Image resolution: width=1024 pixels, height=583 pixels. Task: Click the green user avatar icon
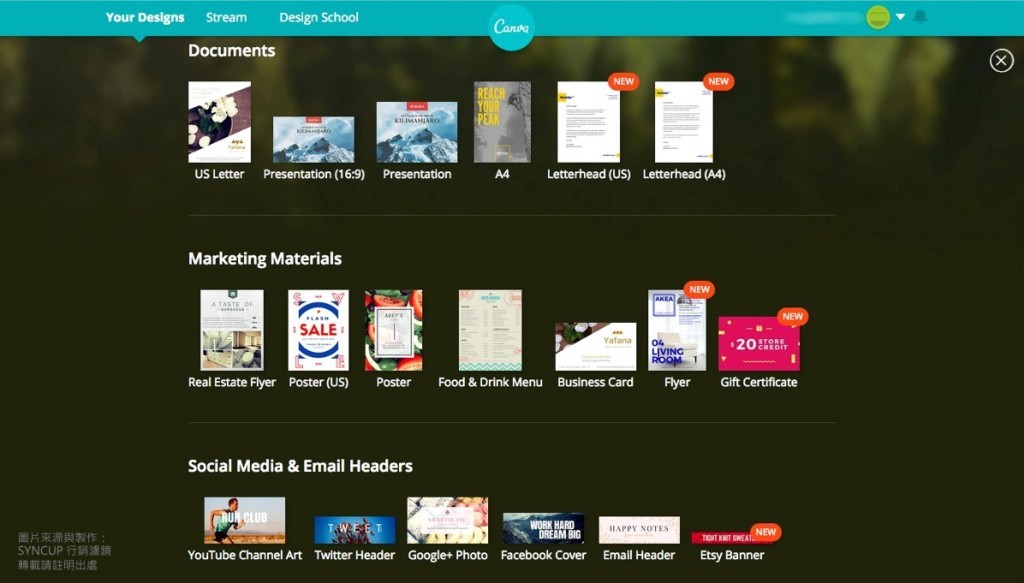[x=877, y=17]
